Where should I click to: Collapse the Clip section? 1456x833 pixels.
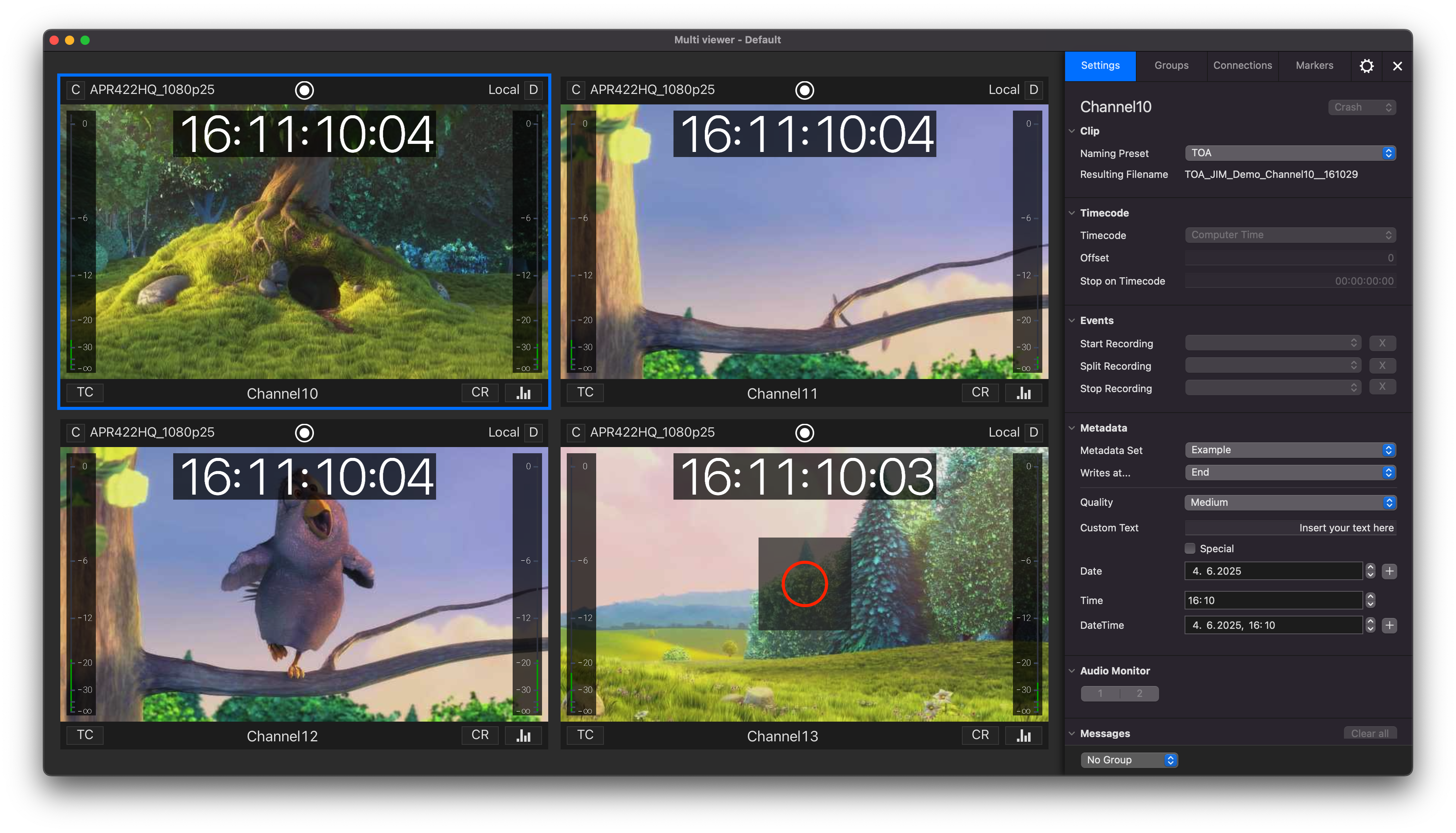click(x=1072, y=131)
